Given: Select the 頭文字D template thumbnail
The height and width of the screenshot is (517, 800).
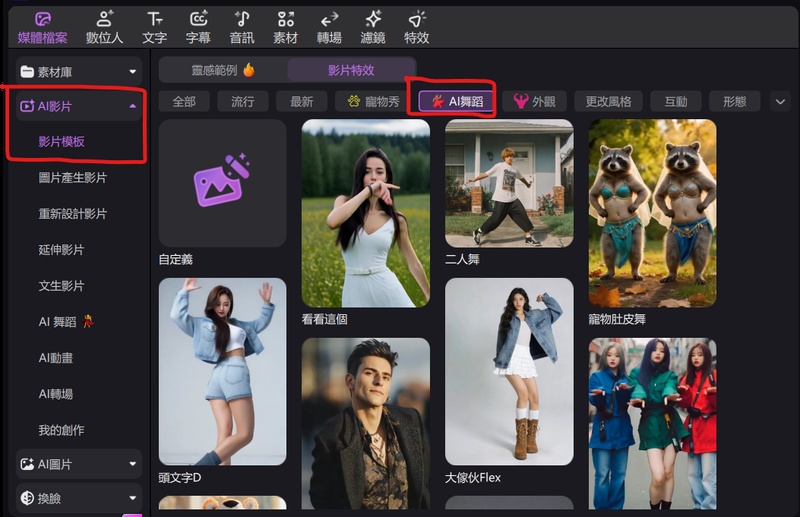Looking at the screenshot, I should pos(222,372).
